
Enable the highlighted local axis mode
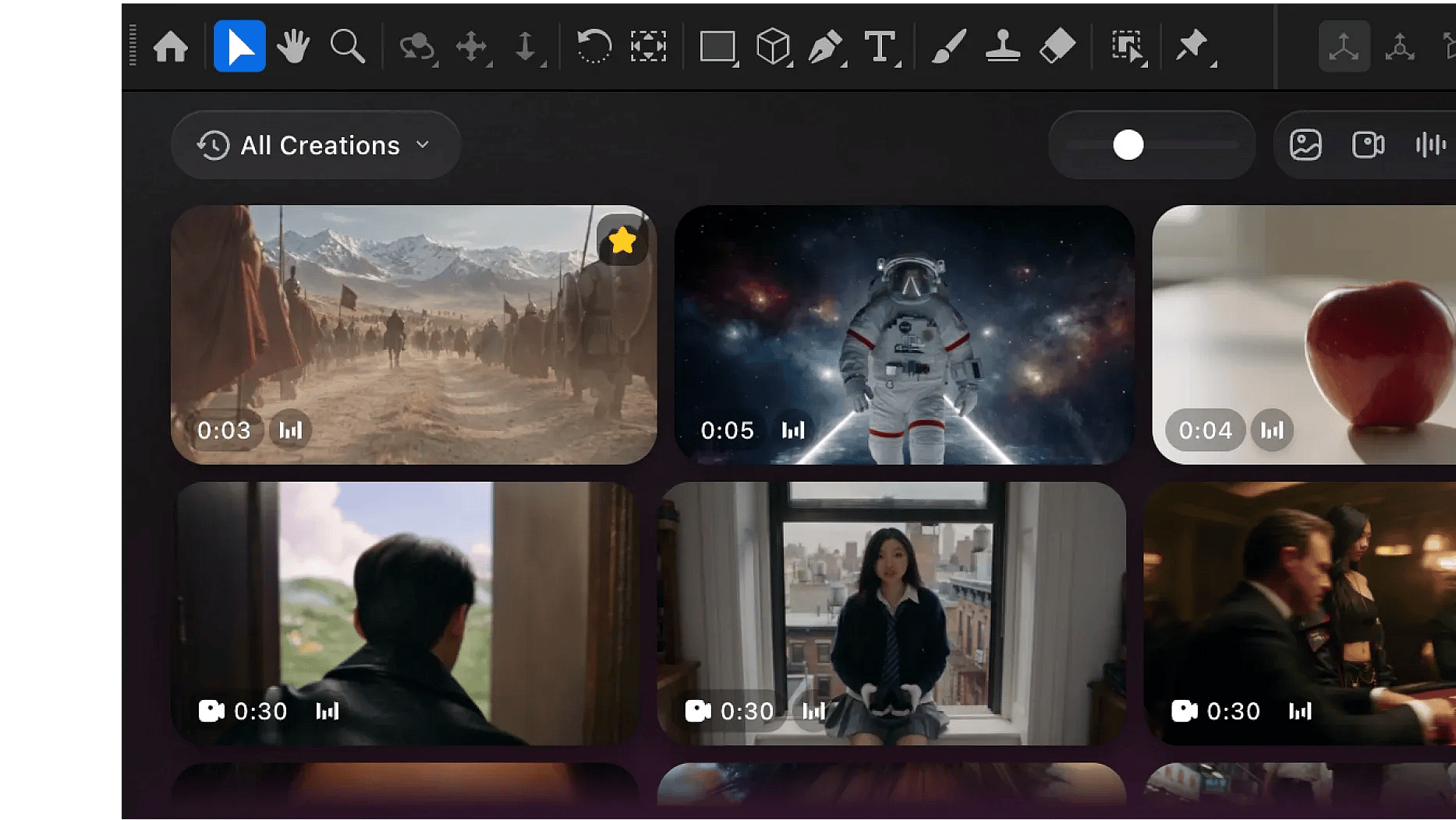point(1344,47)
